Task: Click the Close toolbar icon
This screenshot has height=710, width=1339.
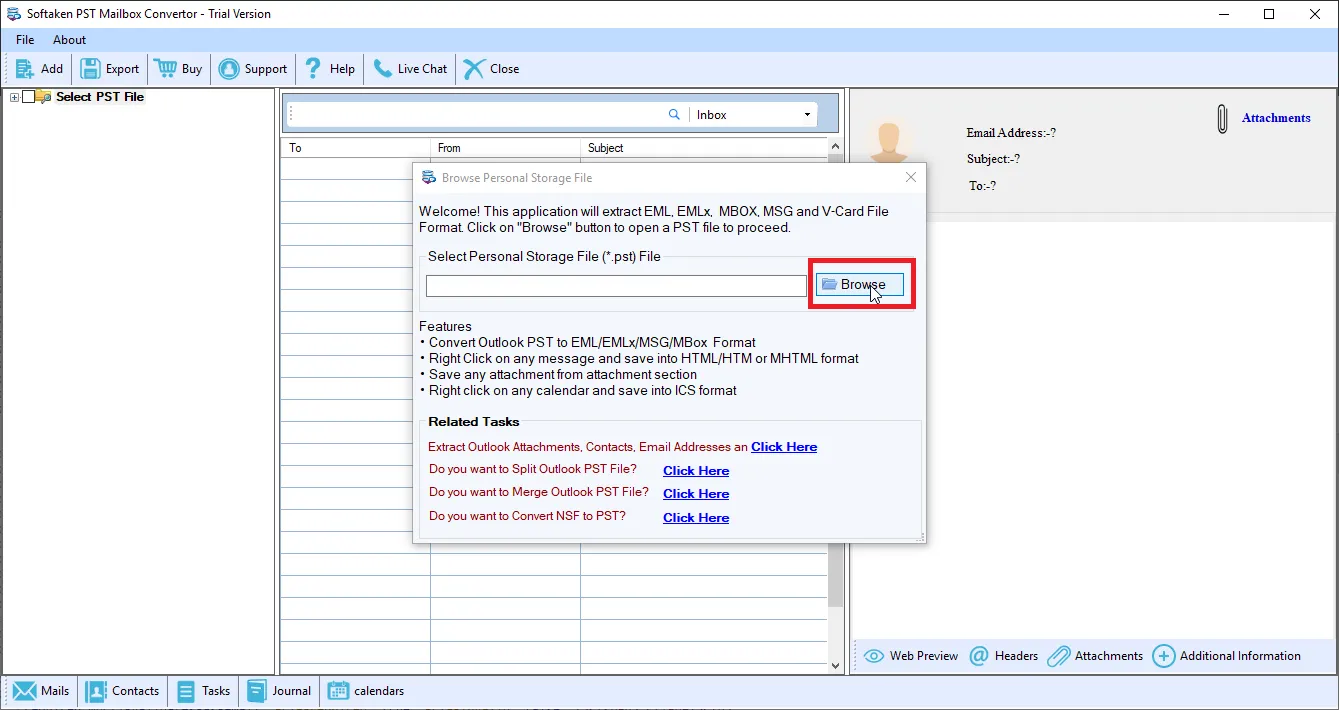Action: pos(474,69)
